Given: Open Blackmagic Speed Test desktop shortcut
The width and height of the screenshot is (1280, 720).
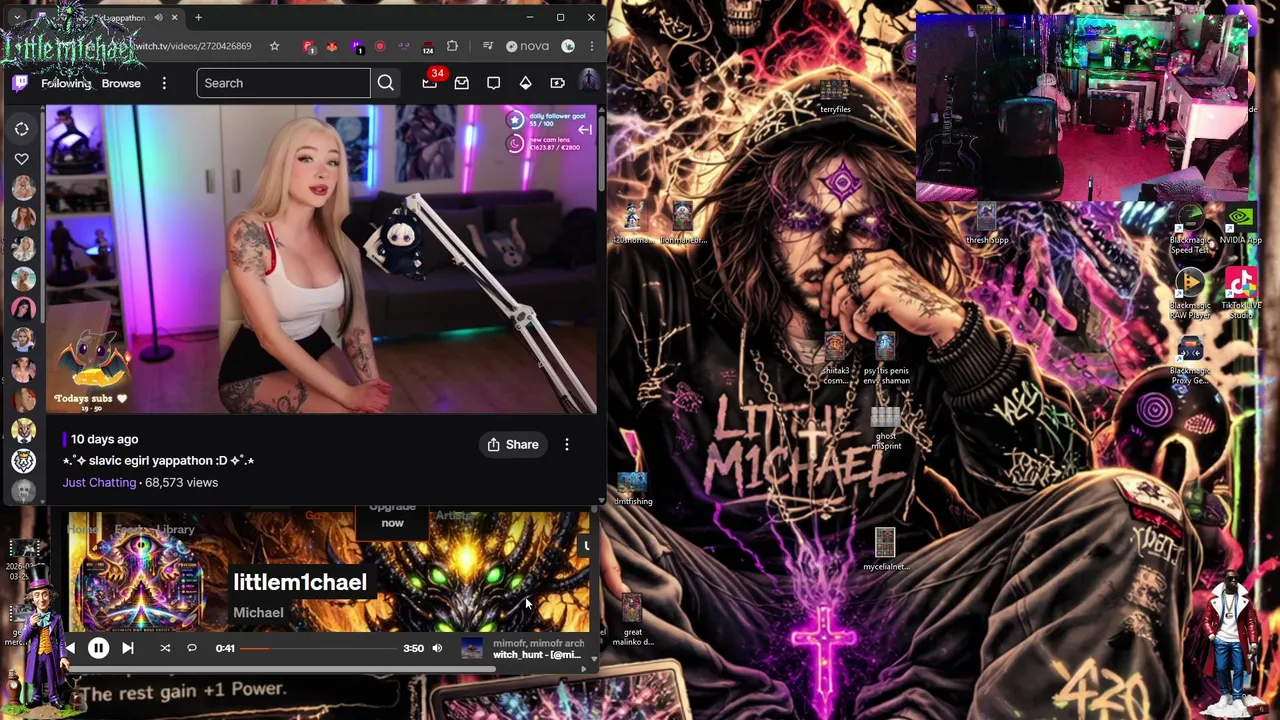Looking at the screenshot, I should point(1190,230).
